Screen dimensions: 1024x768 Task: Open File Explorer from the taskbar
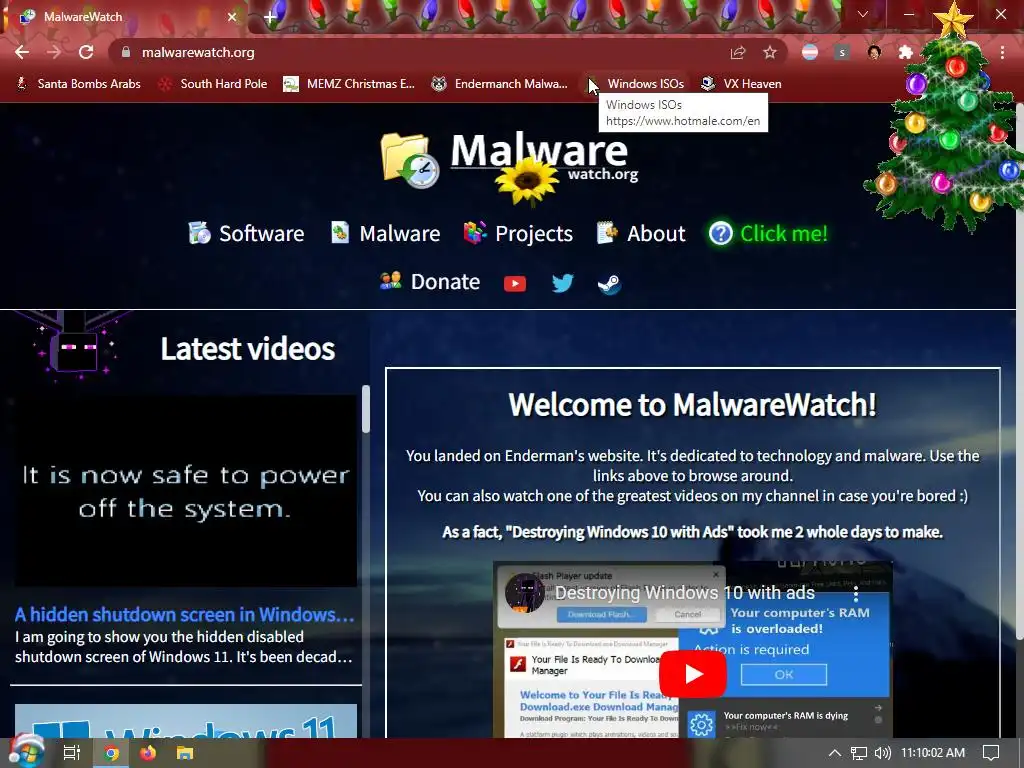point(185,753)
